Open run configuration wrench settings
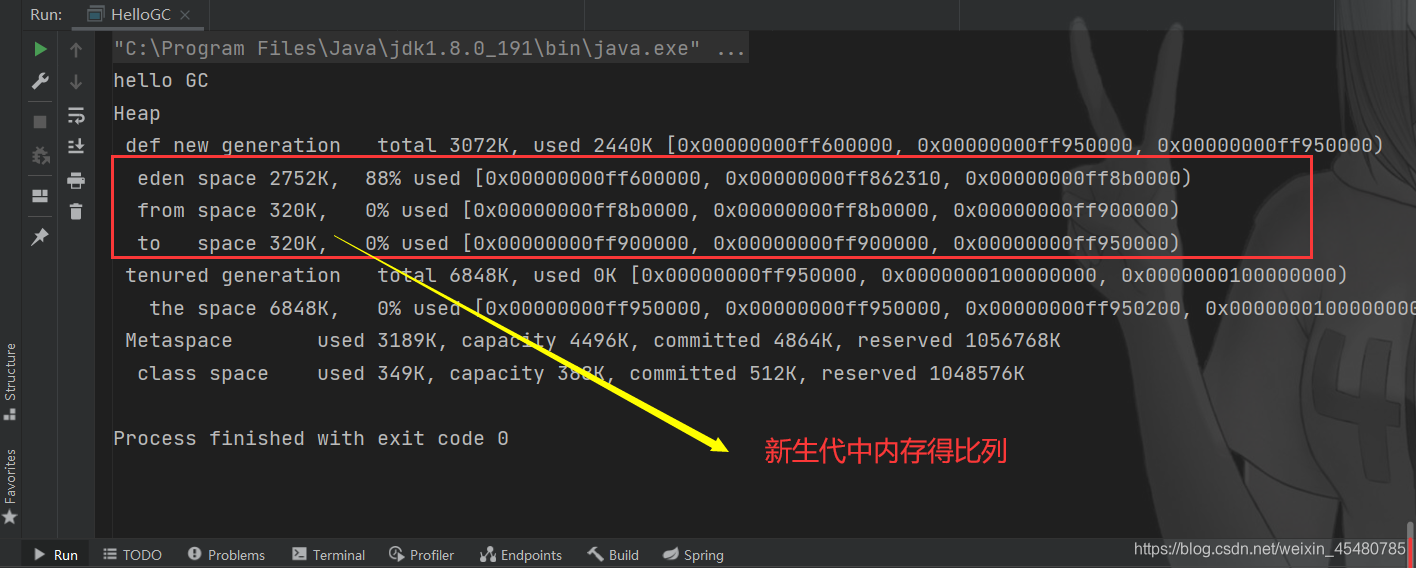This screenshot has width=1416, height=568. (40, 81)
